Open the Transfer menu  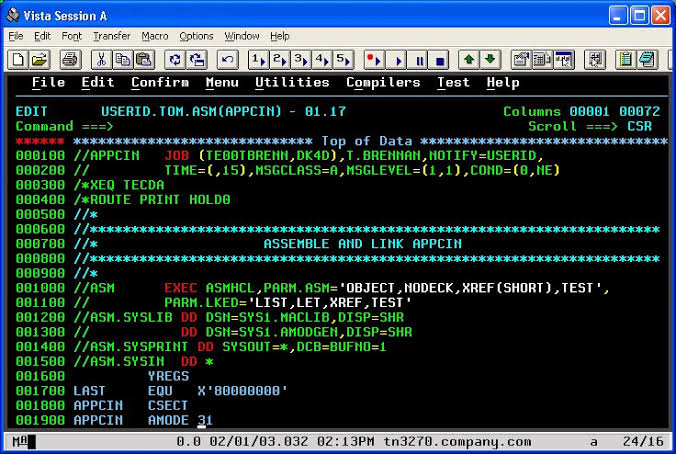(112, 36)
